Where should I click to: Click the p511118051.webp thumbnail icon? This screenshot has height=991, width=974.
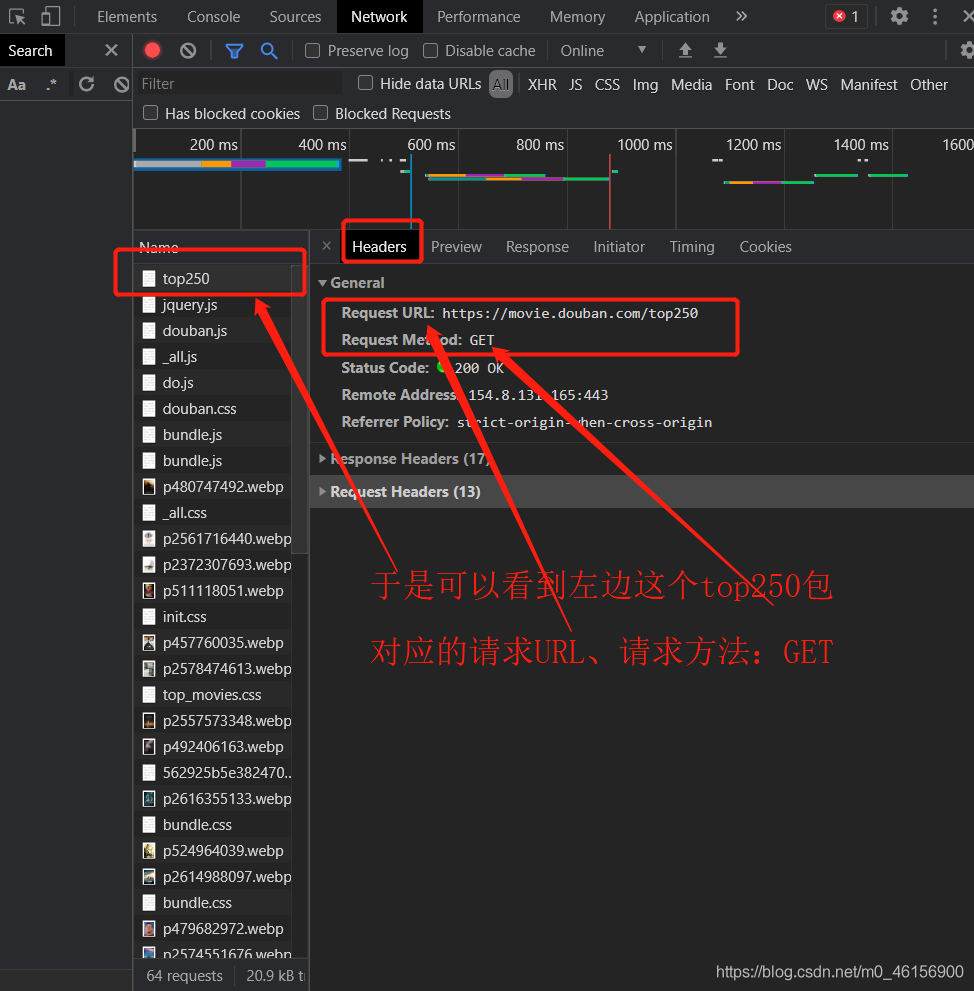coord(149,590)
